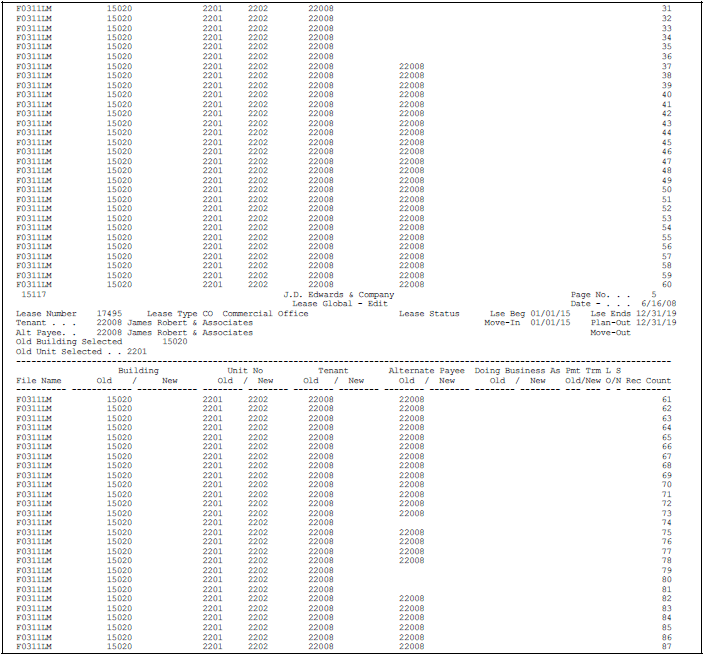
Task: Click the date value 6/16/08
Action: (x=659, y=304)
